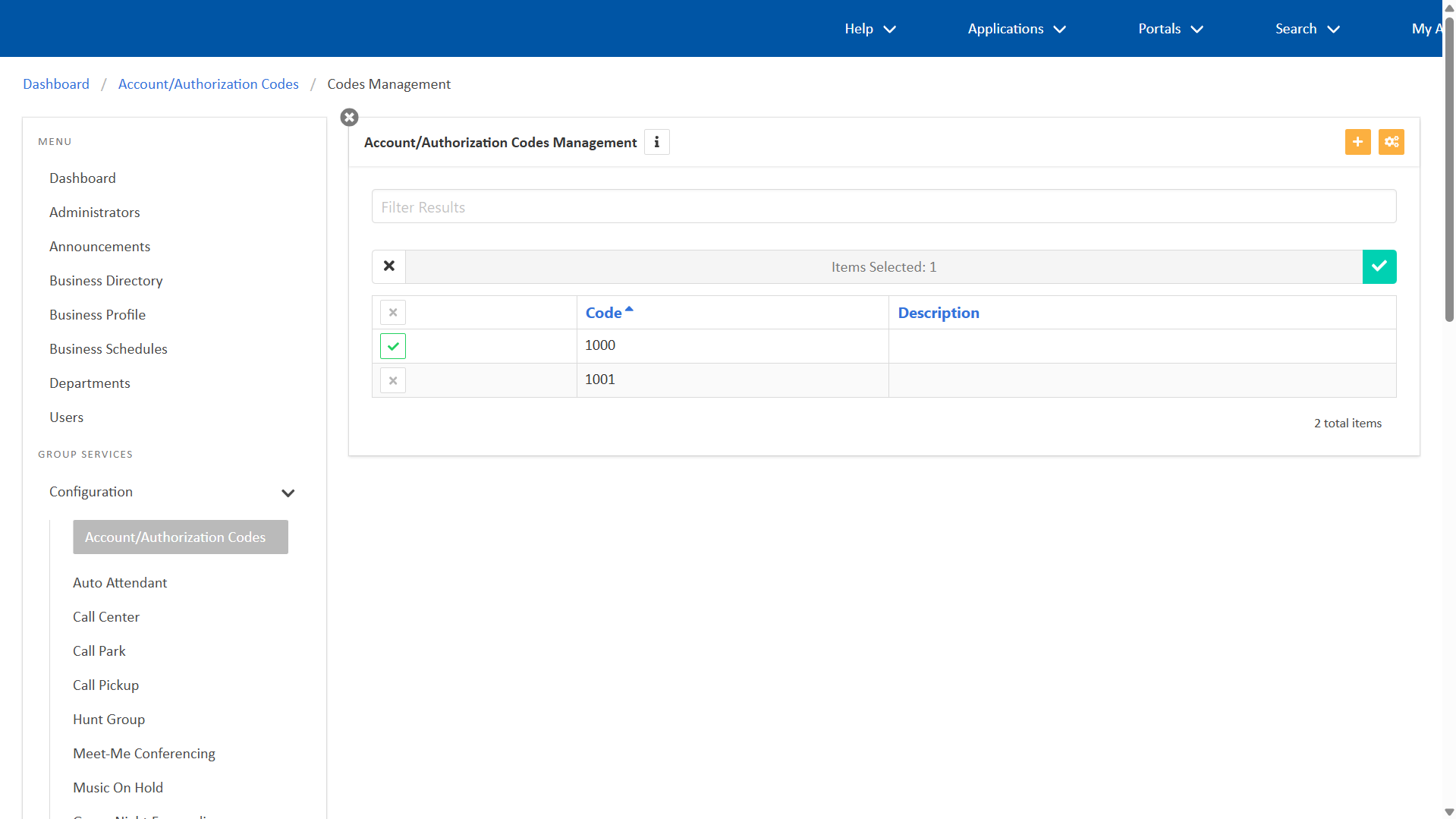Sort by the Description column header

tap(938, 313)
